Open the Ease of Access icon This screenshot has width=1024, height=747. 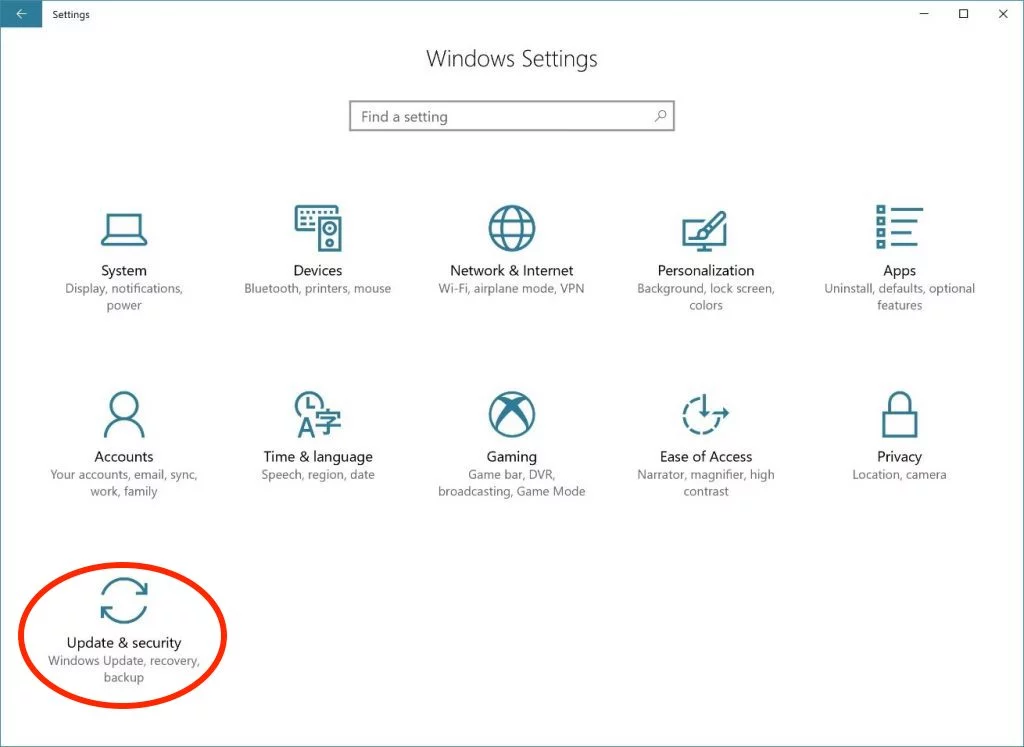tap(705, 414)
